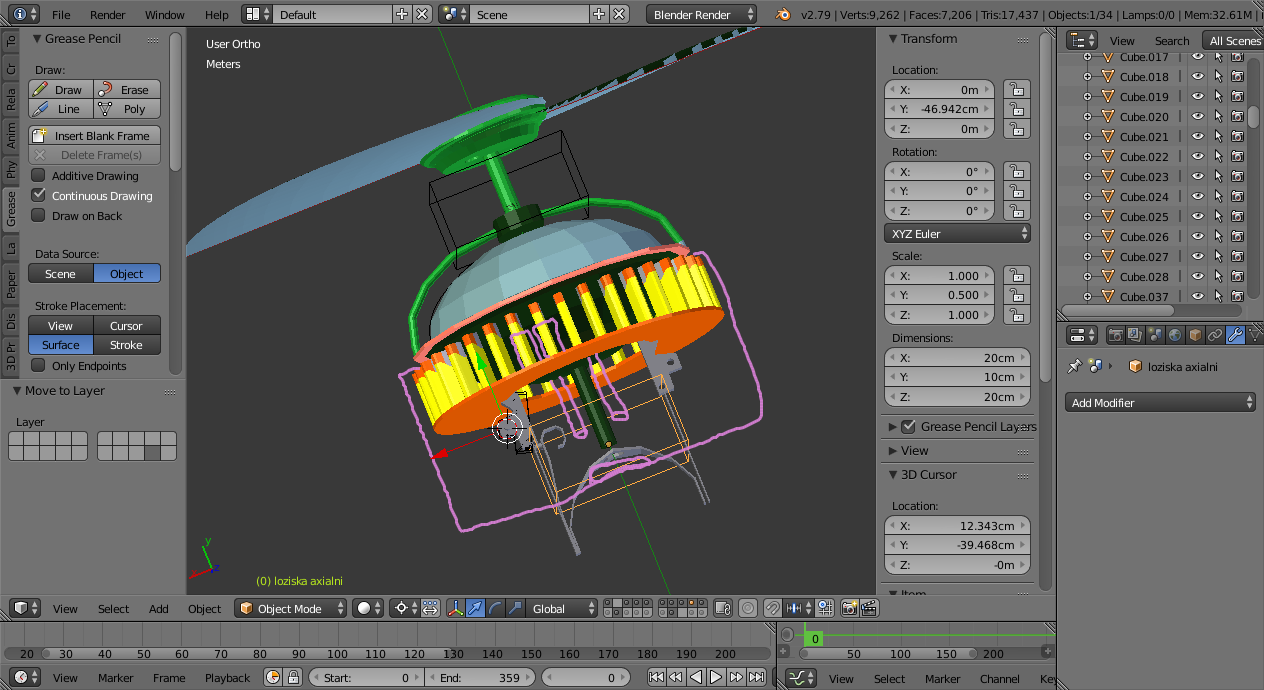1264x690 pixels.
Task: Open the World properties tab icon
Action: pyautogui.click(x=1175, y=335)
